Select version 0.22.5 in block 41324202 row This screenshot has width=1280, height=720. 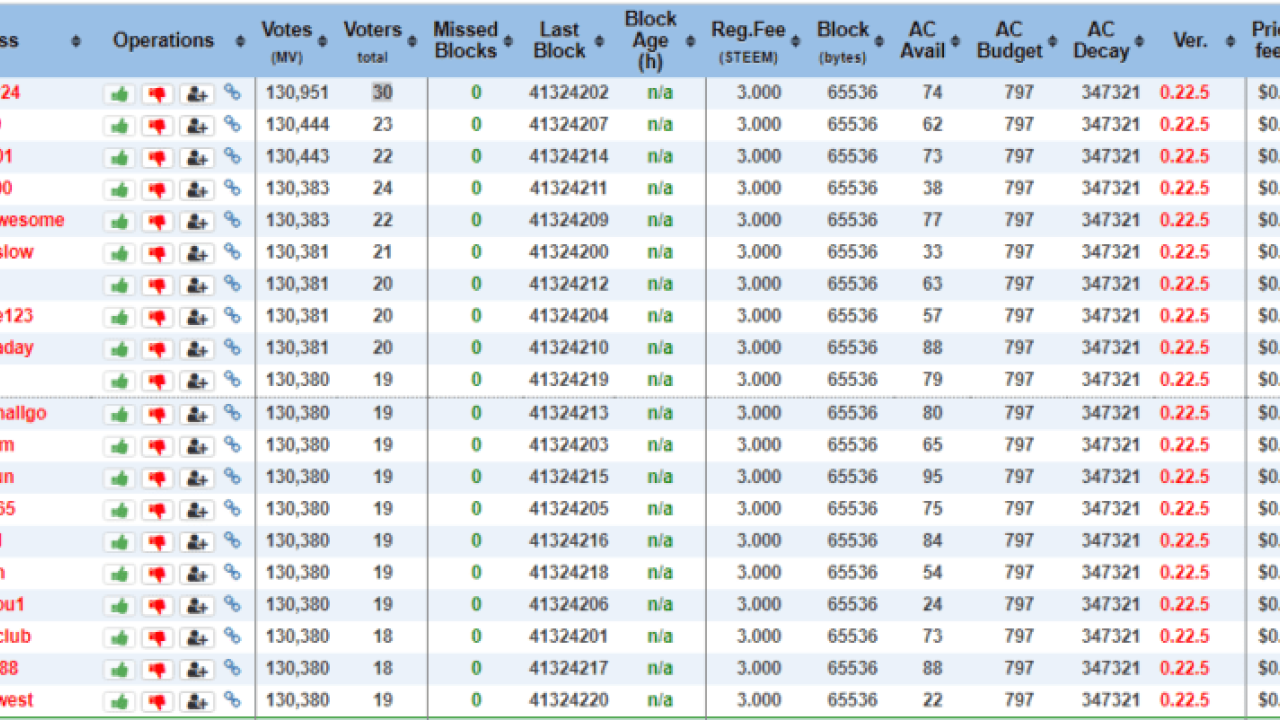[x=1185, y=92]
